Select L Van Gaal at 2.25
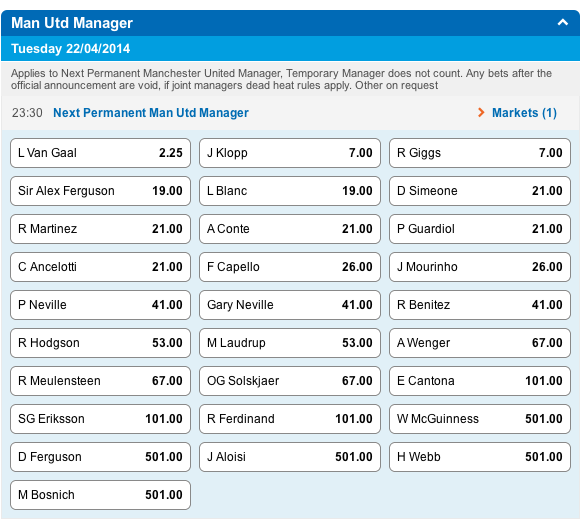Screen dimensions: 583x524 coord(100,153)
